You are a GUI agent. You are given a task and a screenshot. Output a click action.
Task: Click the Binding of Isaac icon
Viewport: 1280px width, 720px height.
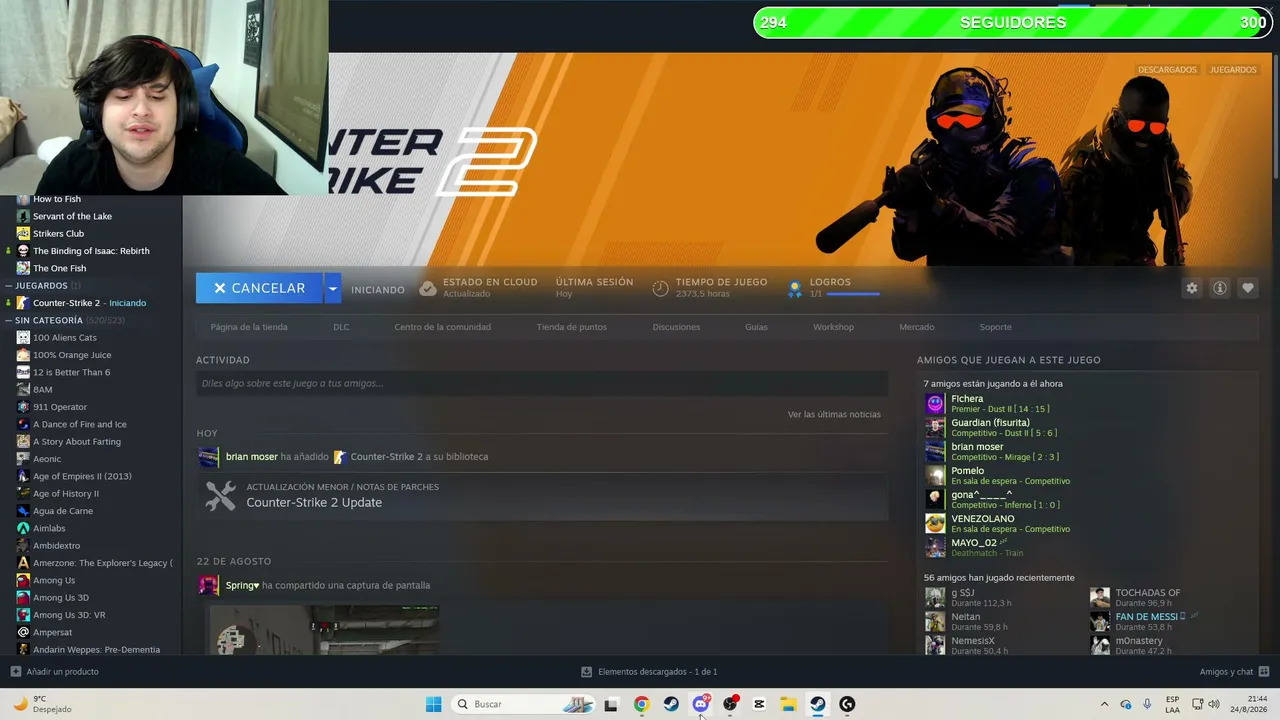coord(23,251)
